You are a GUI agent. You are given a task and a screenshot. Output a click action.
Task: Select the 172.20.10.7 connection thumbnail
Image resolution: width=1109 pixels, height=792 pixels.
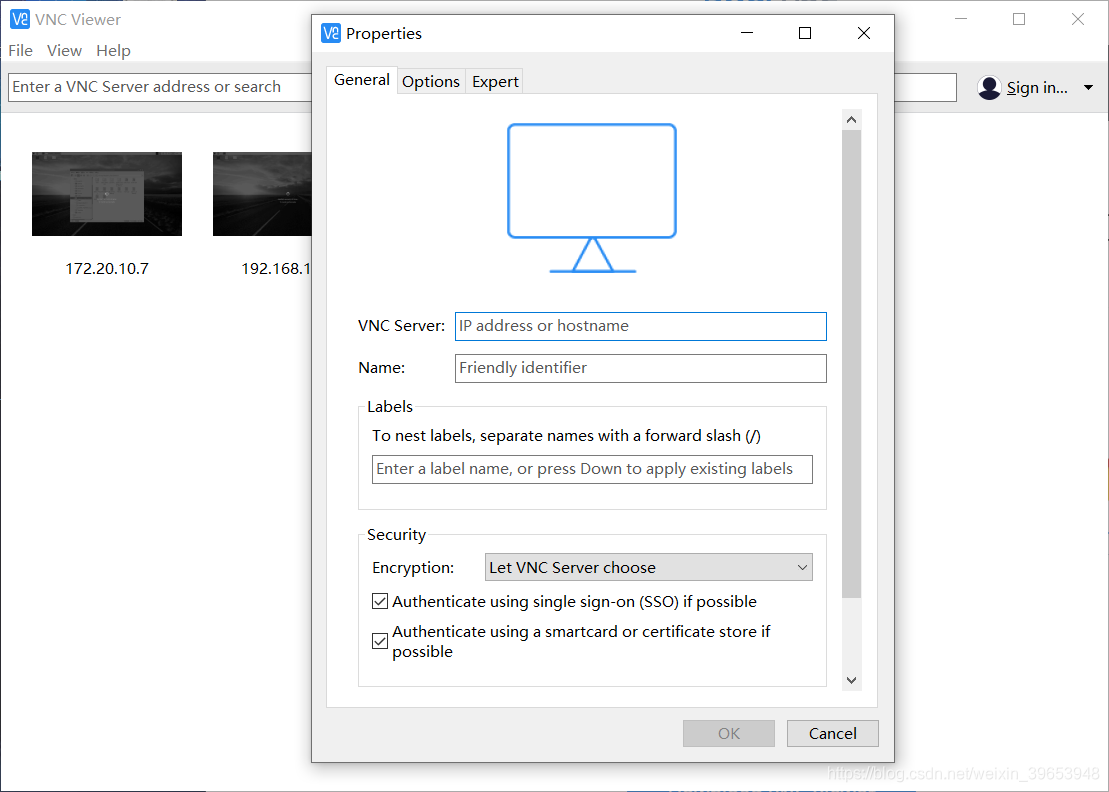pyautogui.click(x=107, y=194)
